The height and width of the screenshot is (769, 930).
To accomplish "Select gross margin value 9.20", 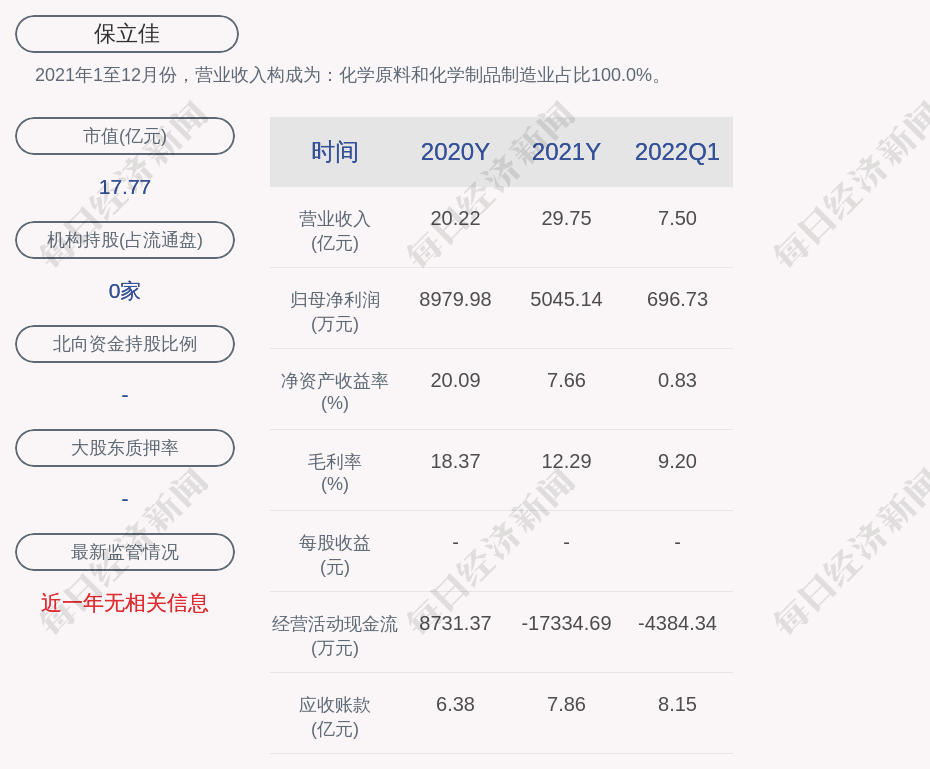I will click(x=677, y=461).
